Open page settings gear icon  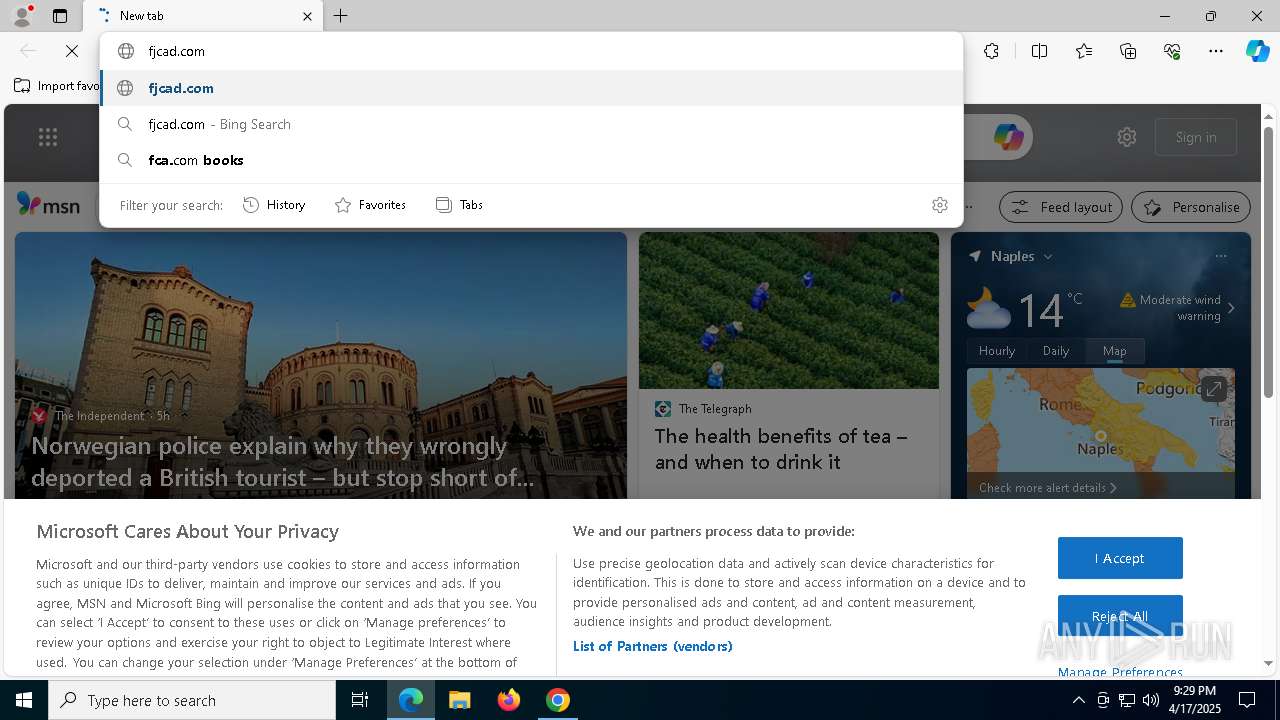coord(1127,137)
